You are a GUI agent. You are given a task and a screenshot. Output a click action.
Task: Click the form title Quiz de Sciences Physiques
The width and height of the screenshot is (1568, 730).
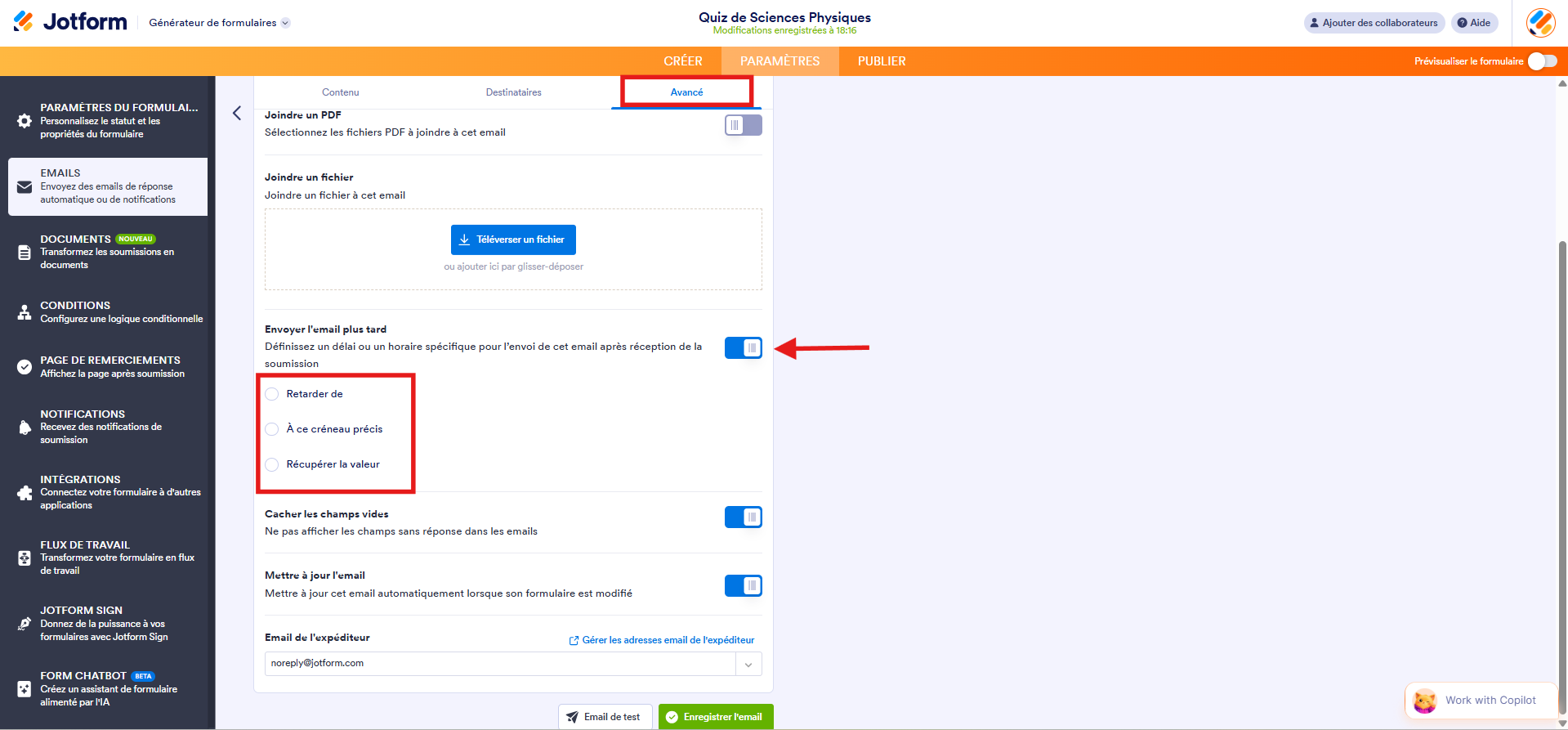[x=784, y=17]
